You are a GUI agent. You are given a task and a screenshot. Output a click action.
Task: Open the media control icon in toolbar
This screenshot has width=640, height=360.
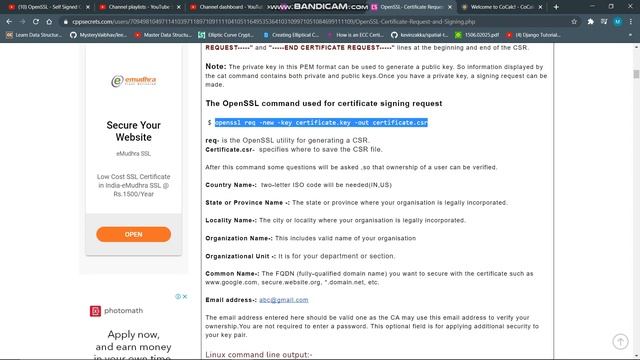[604, 22]
